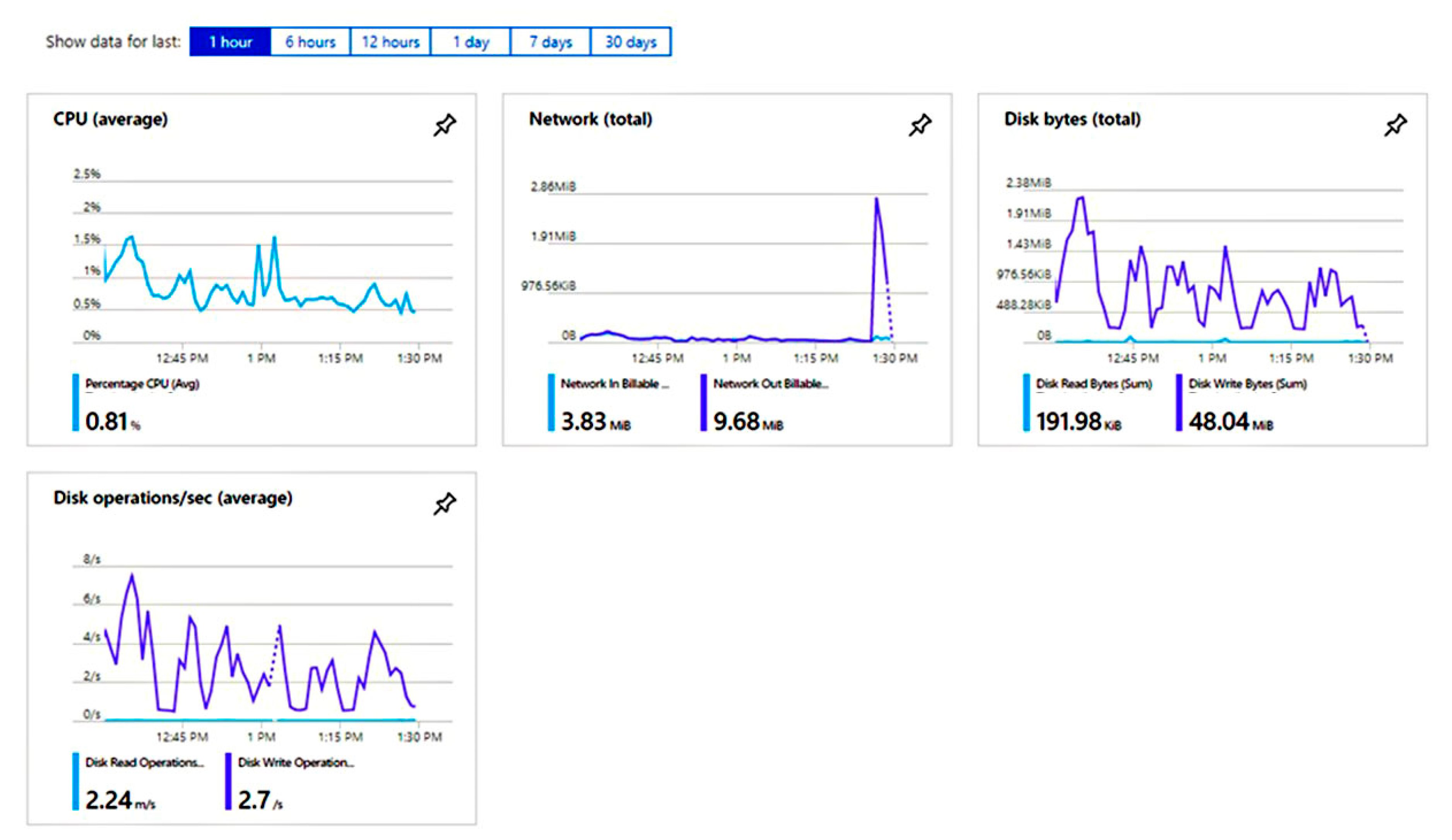Show data for last 30 days
The width and height of the screenshot is (1452, 840).
[x=630, y=41]
